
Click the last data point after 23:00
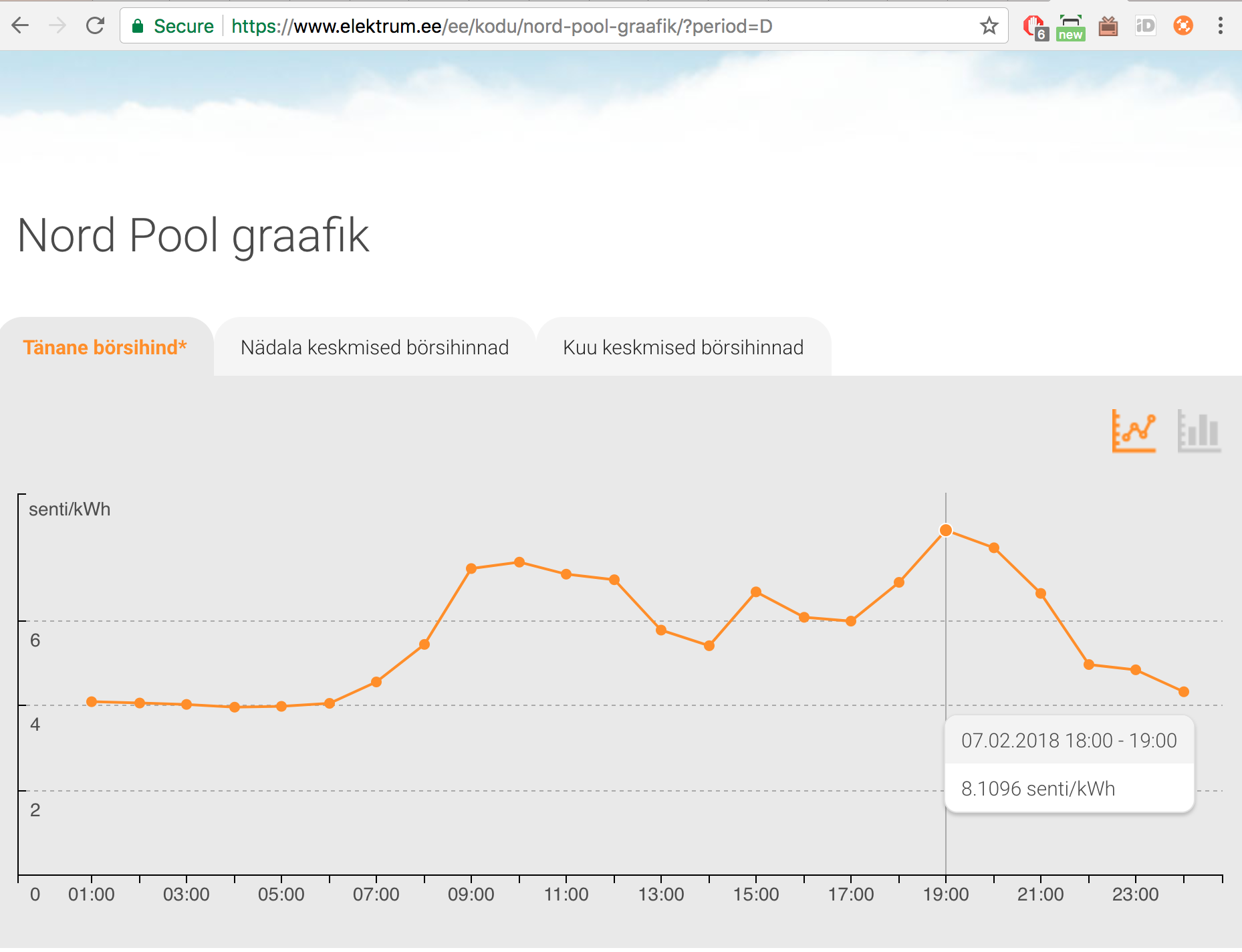(1183, 692)
